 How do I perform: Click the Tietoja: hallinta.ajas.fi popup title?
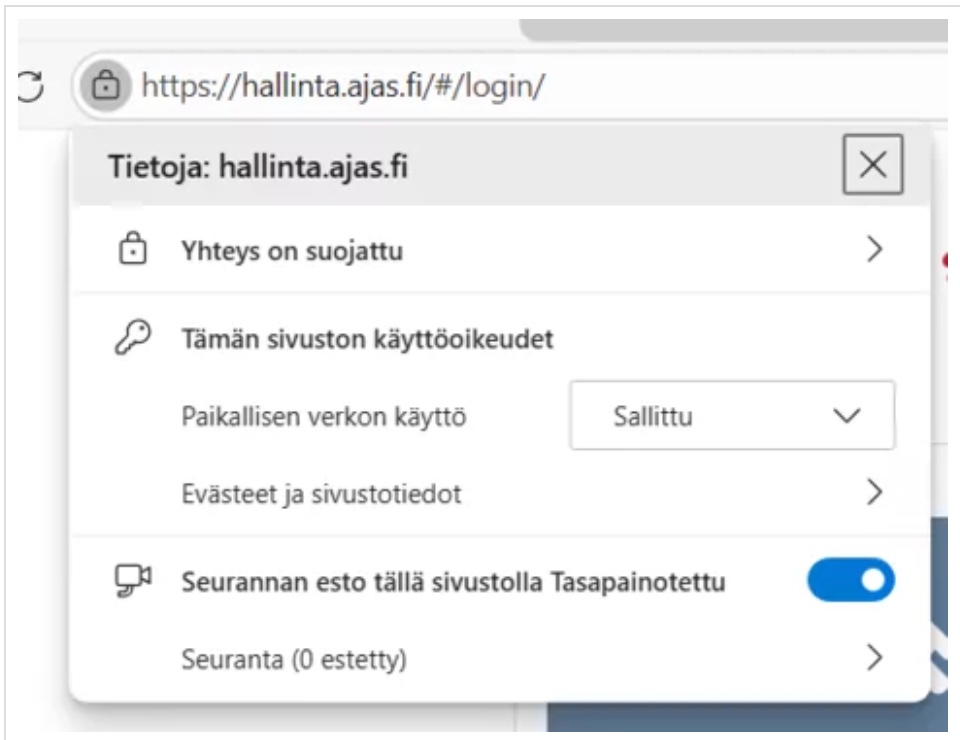(257, 167)
